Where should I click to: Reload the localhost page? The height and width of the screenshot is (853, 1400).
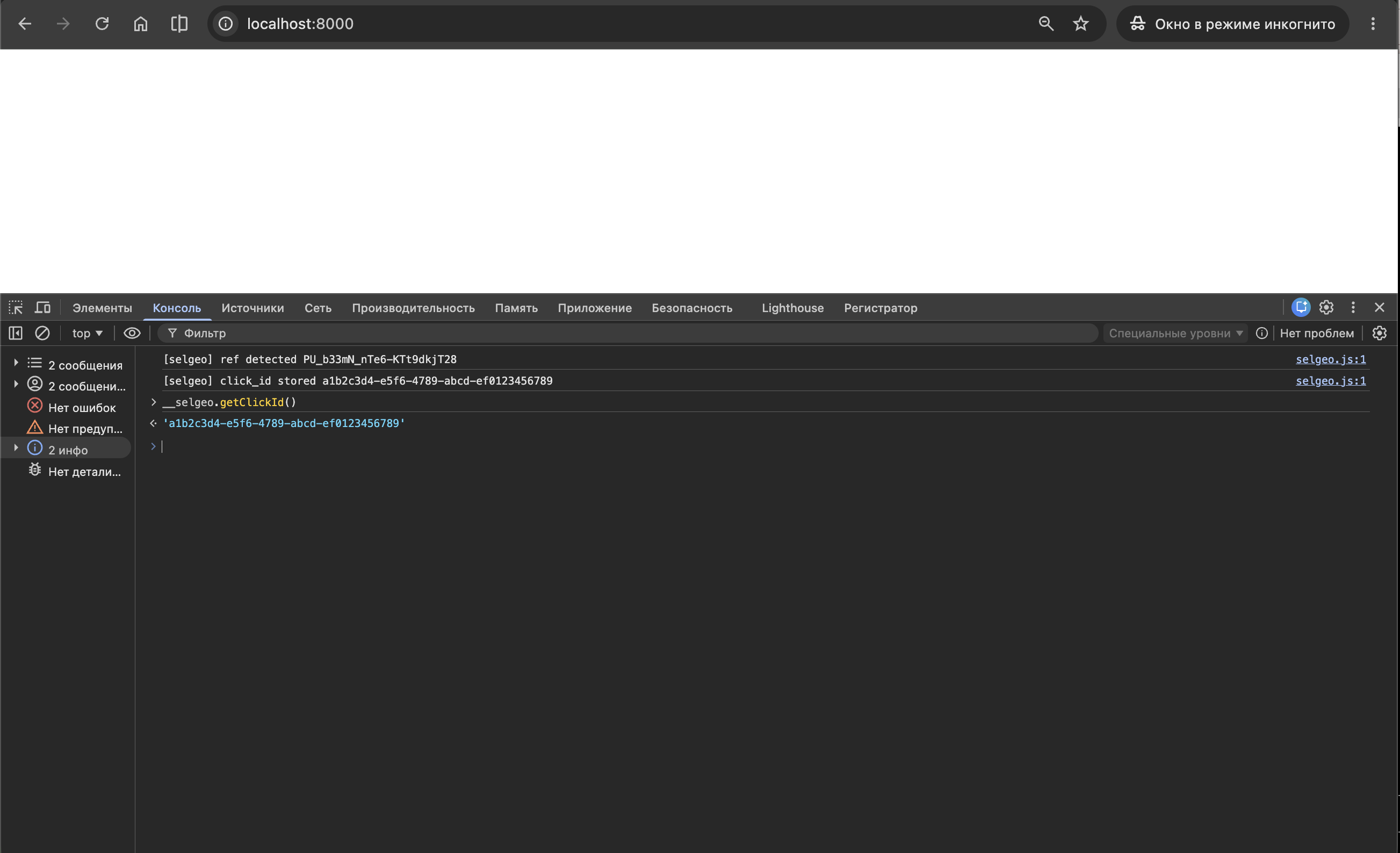(102, 24)
